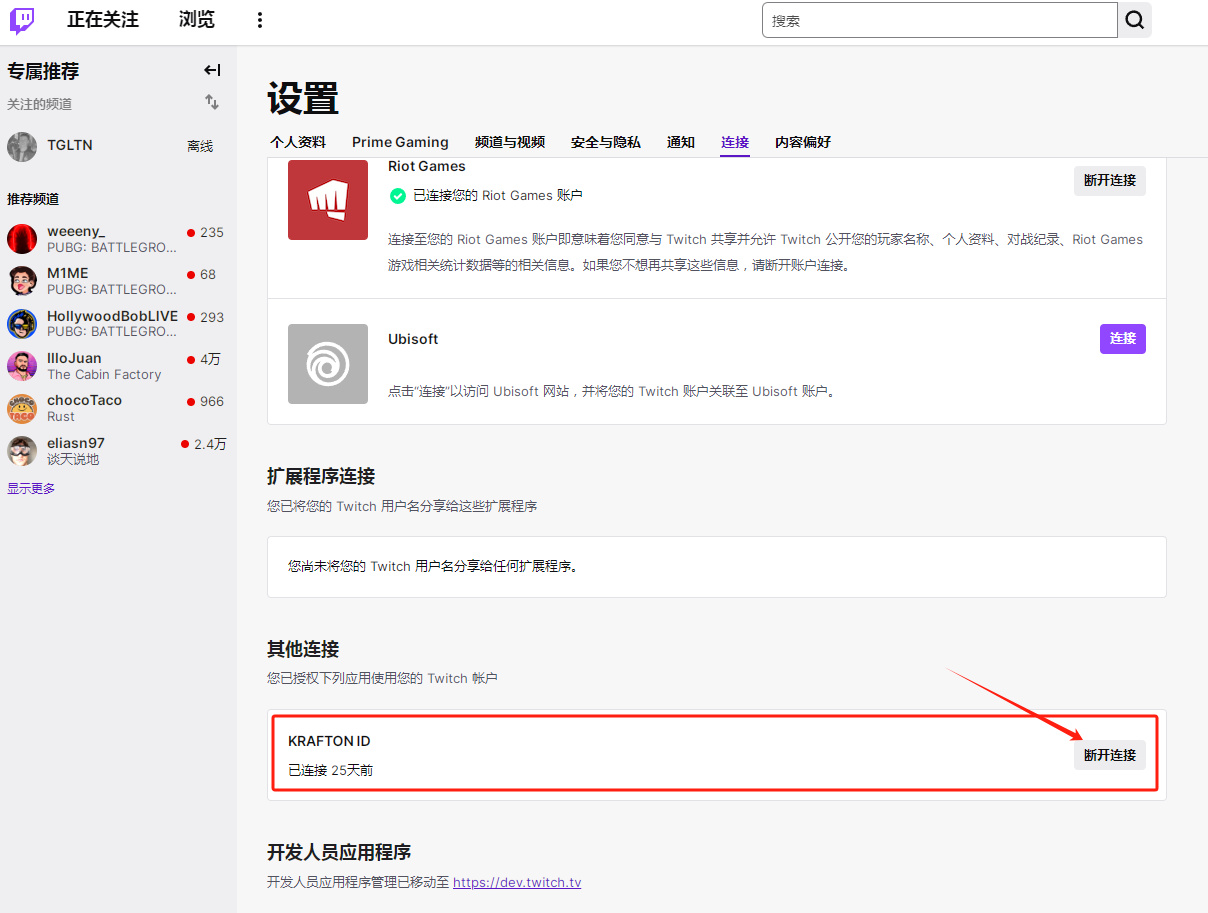Click the KRAFTON ID title

[x=329, y=741]
